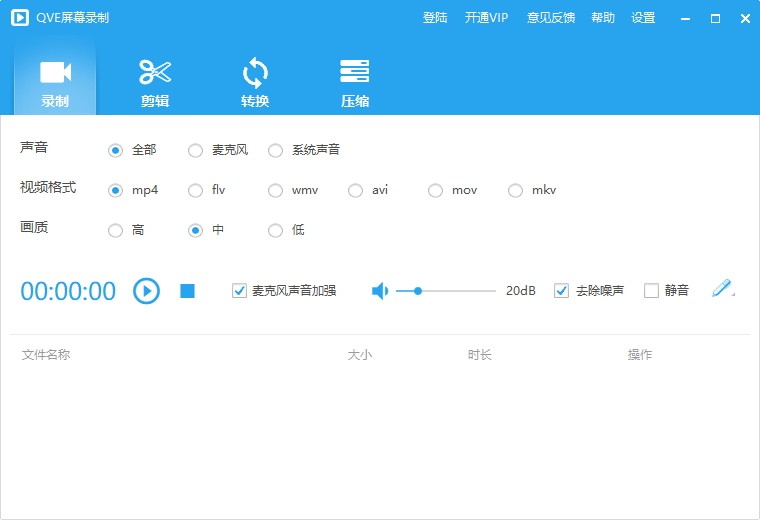The width and height of the screenshot is (760, 520).
Task: Open 登陆 login link
Action: 435,18
